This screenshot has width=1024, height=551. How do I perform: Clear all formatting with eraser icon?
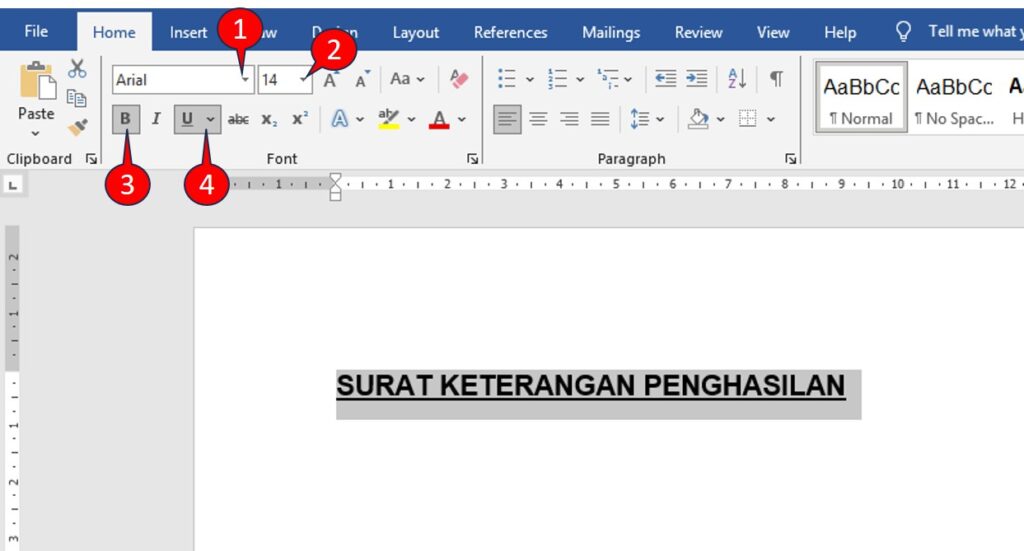click(x=459, y=80)
